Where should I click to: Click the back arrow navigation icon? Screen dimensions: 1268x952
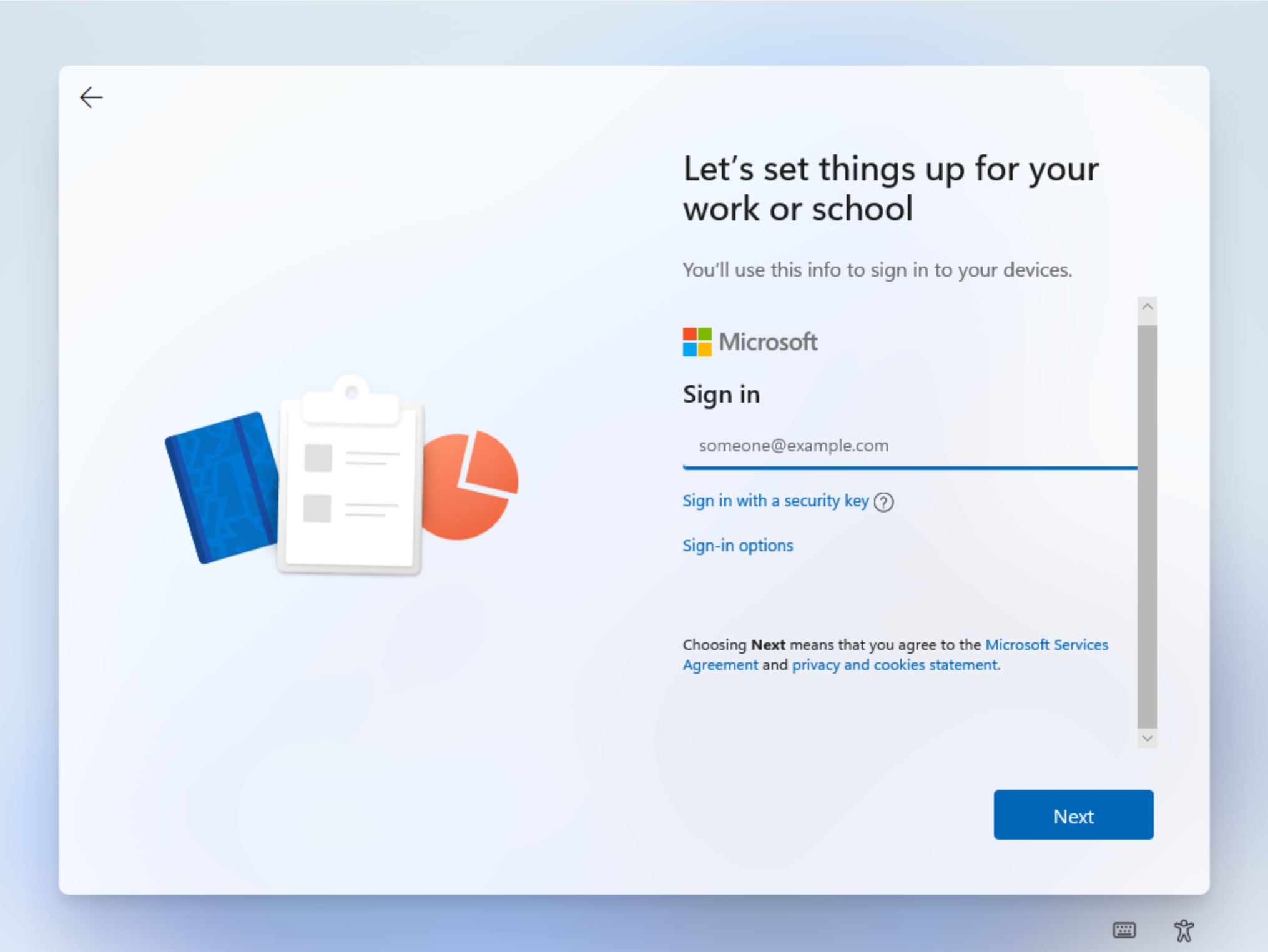pyautogui.click(x=90, y=97)
